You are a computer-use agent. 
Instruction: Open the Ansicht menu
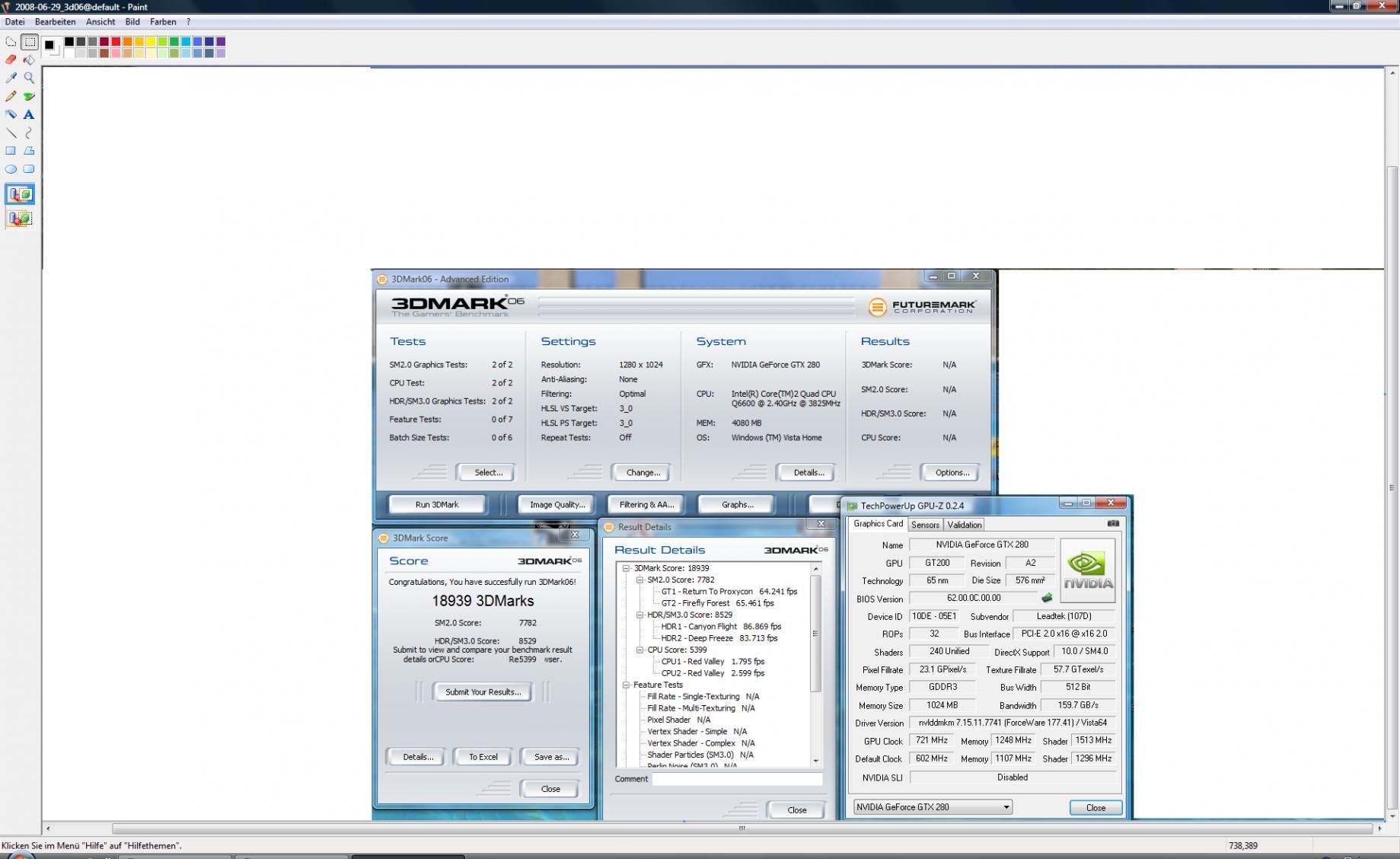click(x=100, y=22)
